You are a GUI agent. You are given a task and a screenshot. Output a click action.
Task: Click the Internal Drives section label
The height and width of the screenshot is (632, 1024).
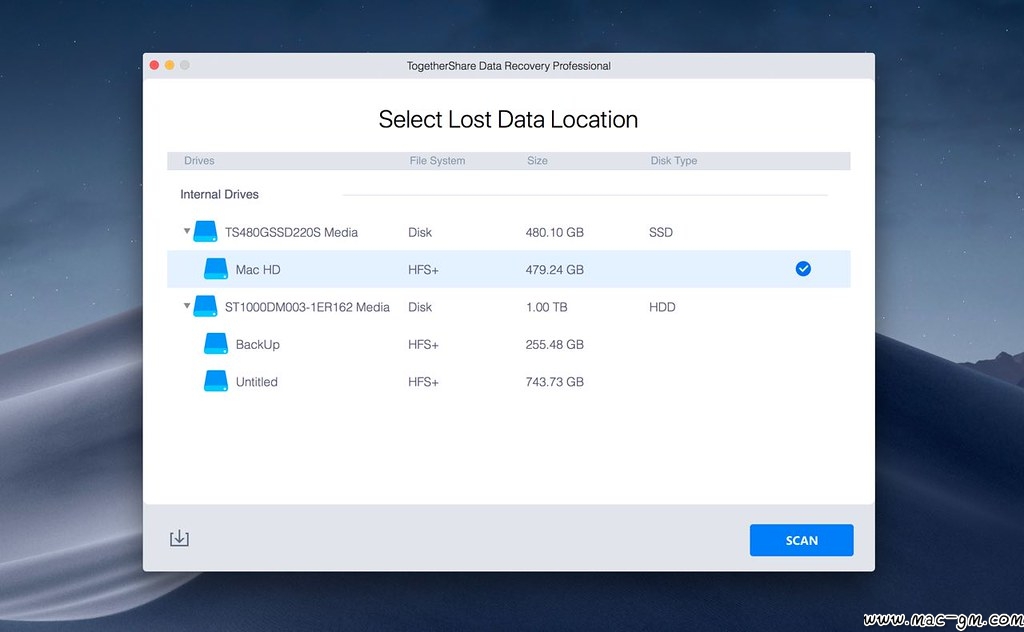(219, 195)
